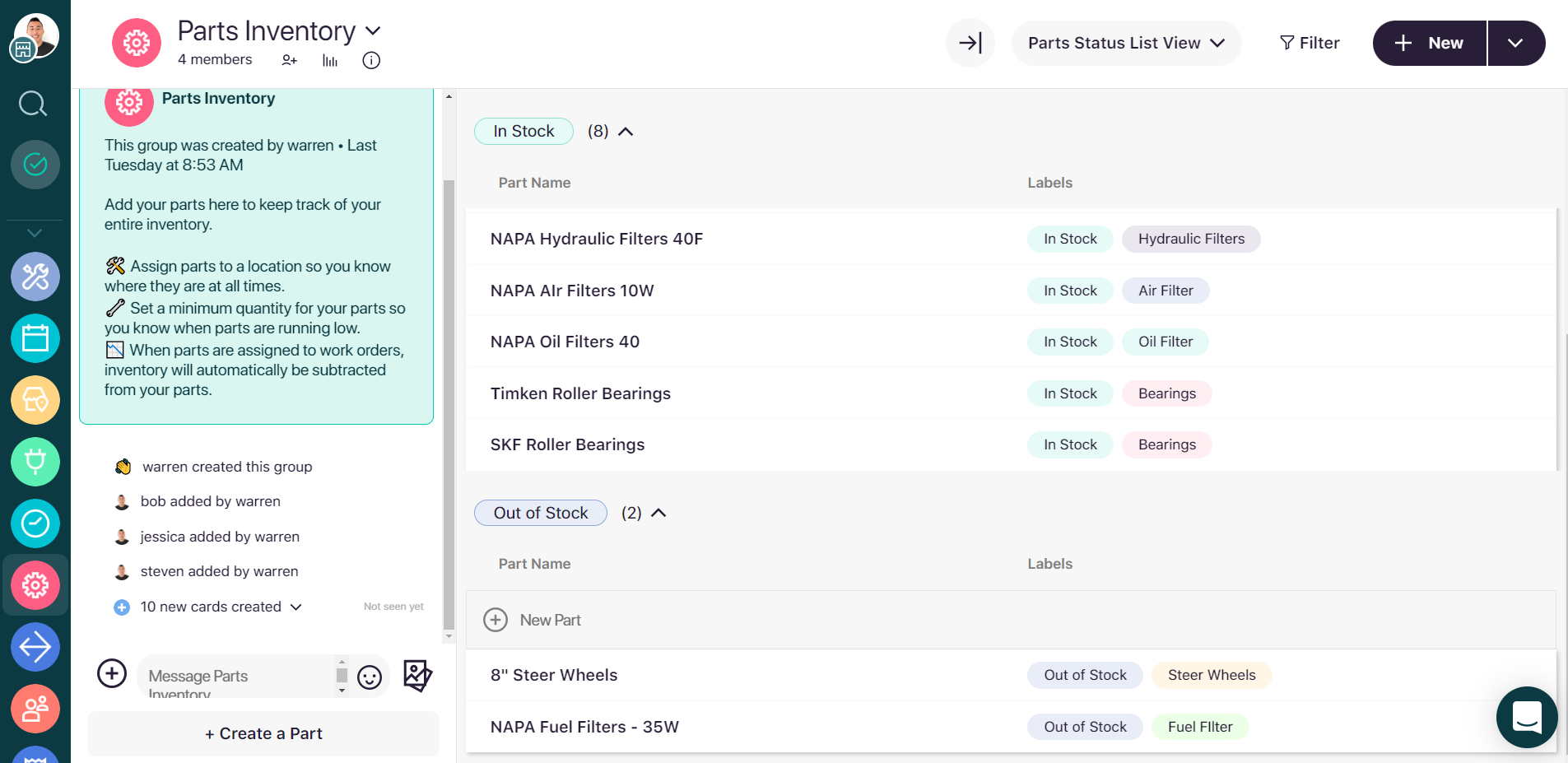Click Create a Part button

(x=263, y=733)
